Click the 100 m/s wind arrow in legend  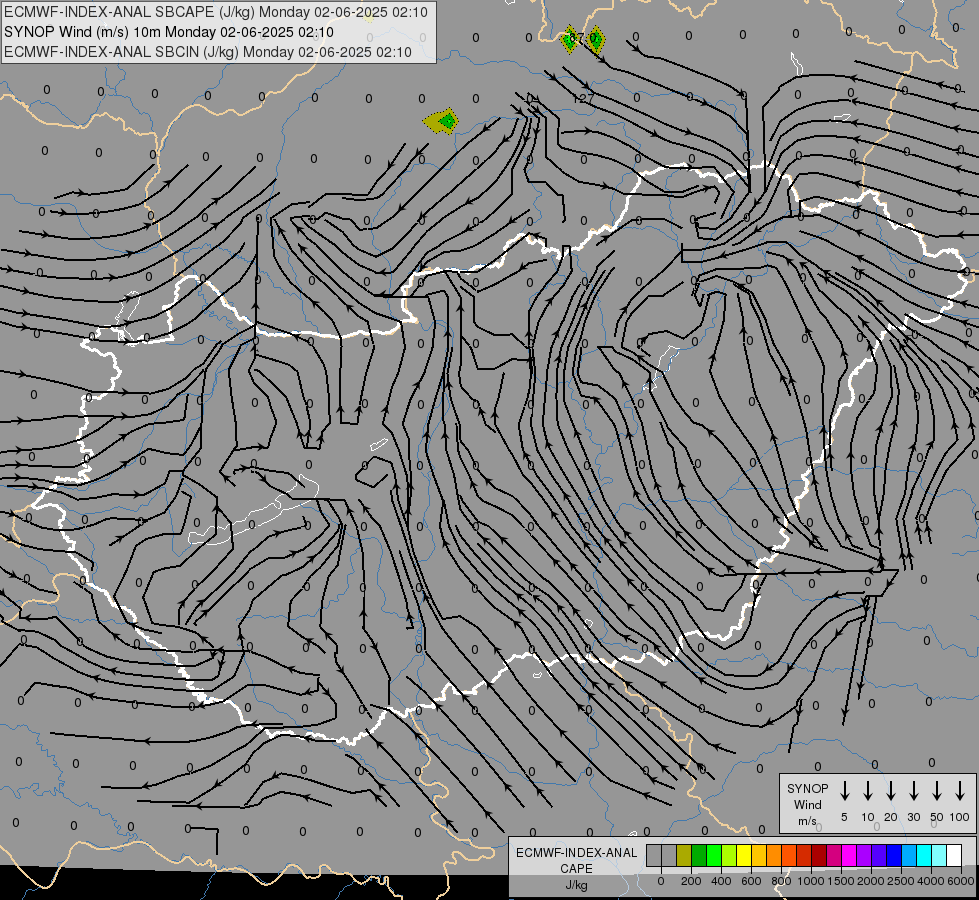click(960, 791)
